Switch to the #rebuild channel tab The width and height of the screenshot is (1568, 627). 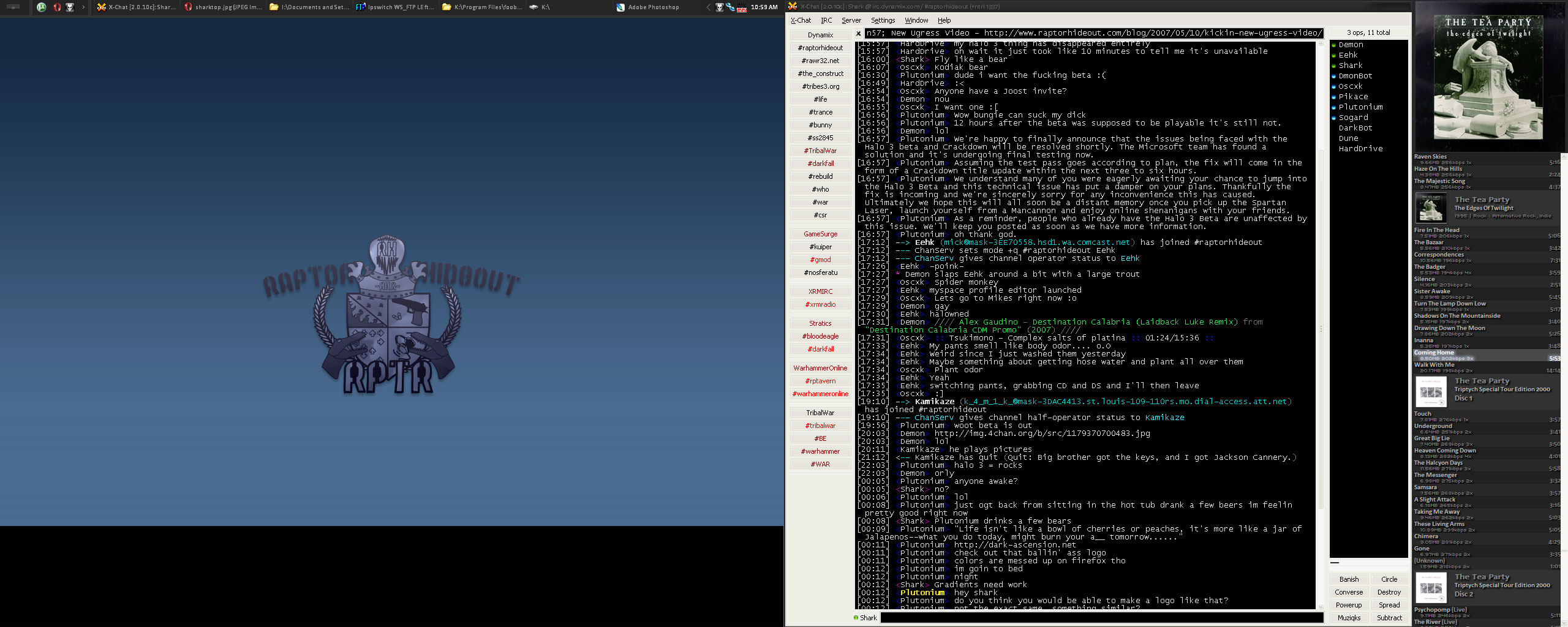(x=820, y=176)
